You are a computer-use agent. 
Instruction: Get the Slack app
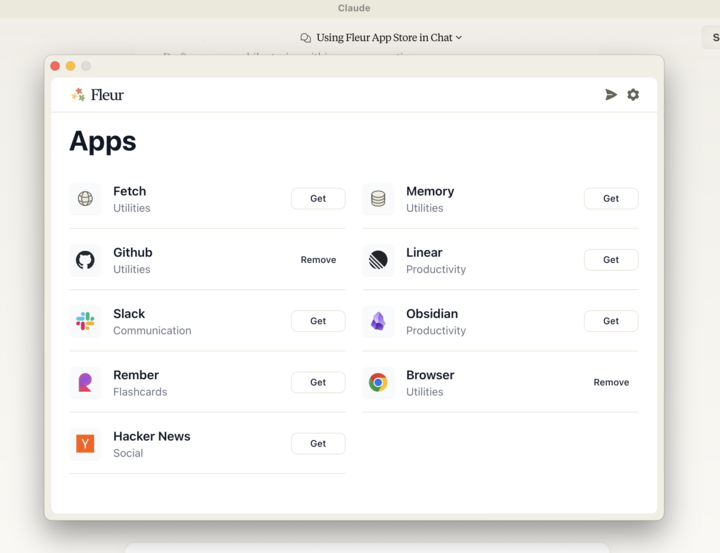pos(318,321)
